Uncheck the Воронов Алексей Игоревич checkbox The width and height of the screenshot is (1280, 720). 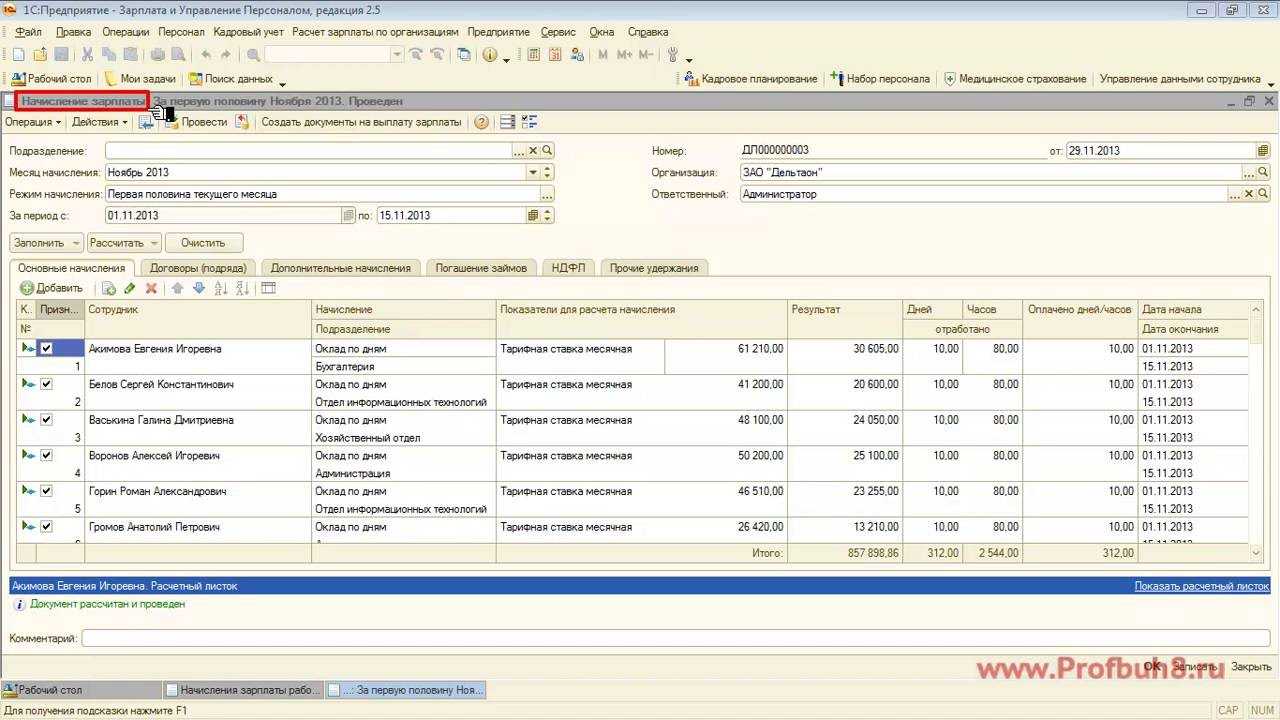pyautogui.click(x=46, y=455)
